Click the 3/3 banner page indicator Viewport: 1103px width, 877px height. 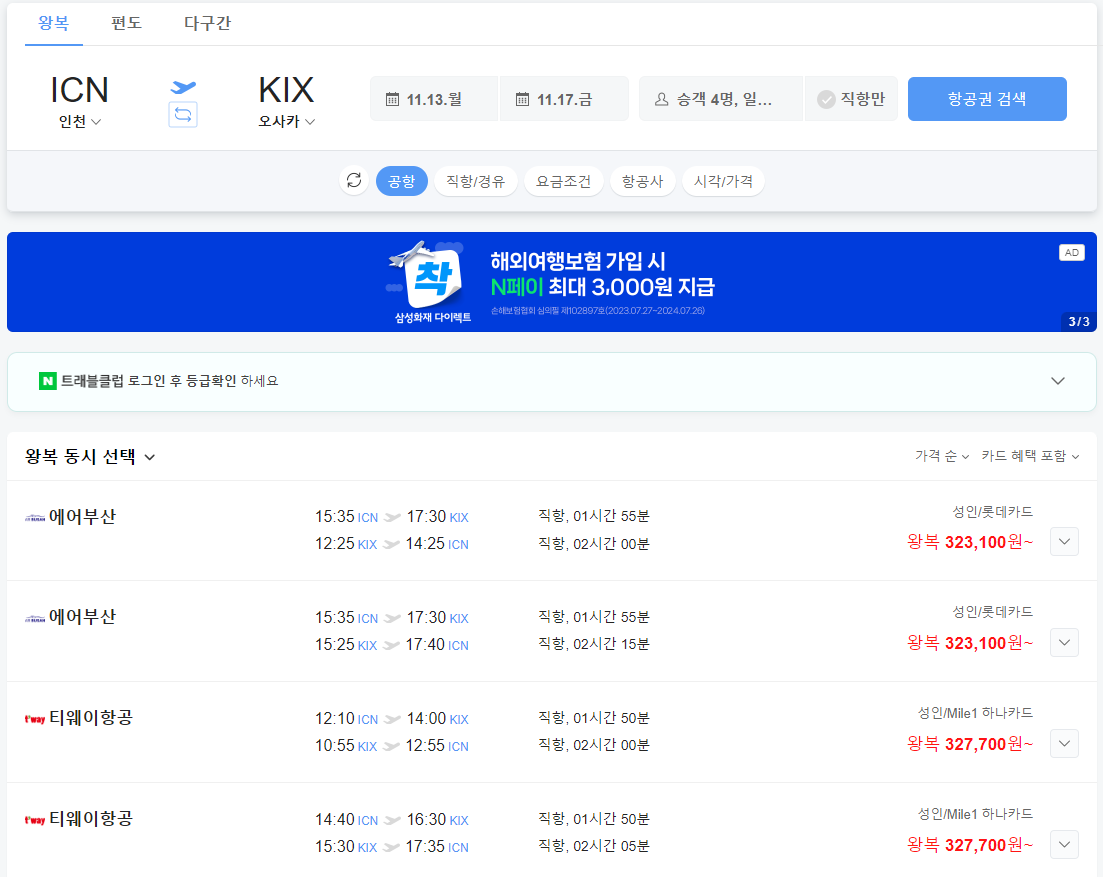click(x=1078, y=321)
